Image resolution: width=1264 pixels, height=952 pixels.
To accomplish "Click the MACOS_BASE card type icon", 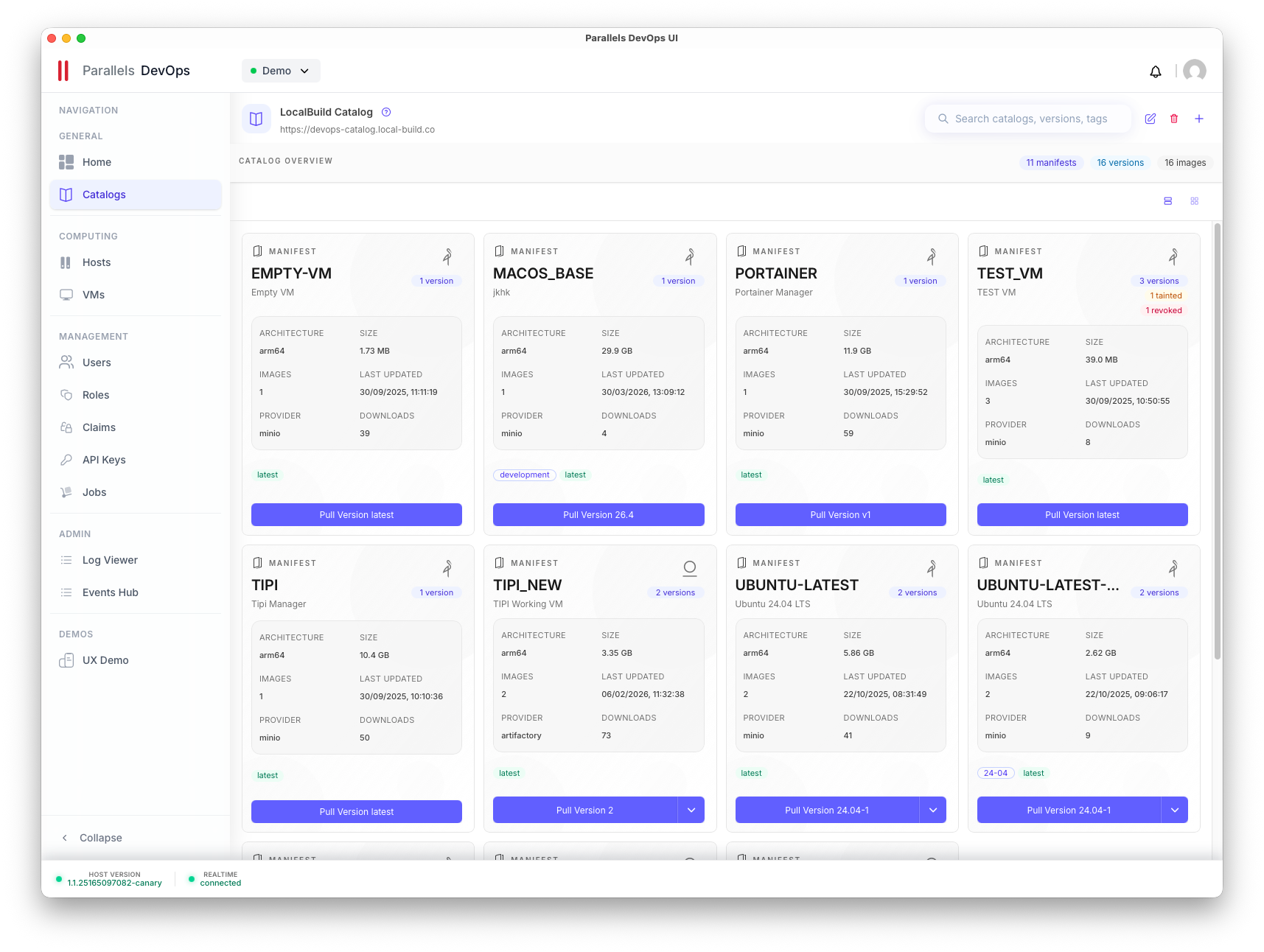I will tap(690, 256).
